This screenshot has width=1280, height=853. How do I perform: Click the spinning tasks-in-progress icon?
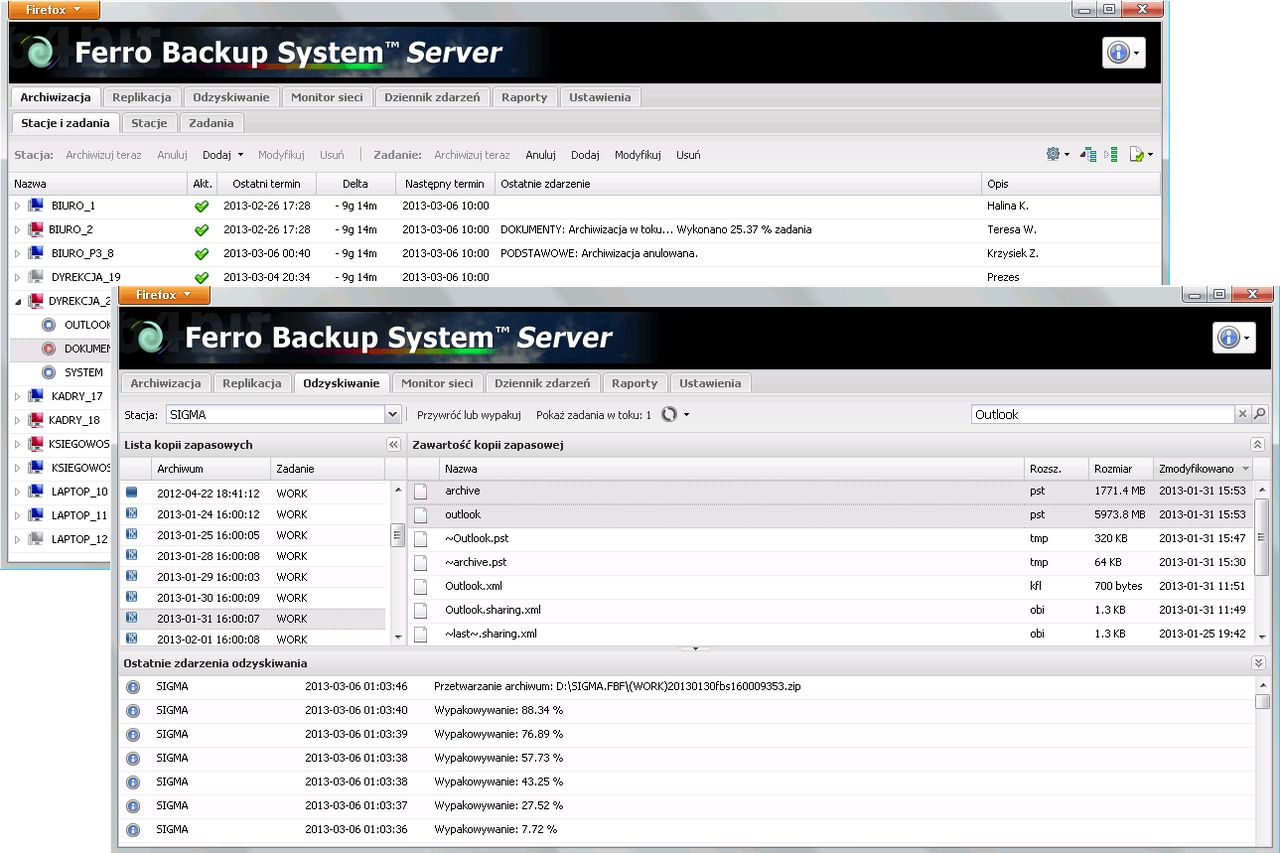tap(670, 415)
